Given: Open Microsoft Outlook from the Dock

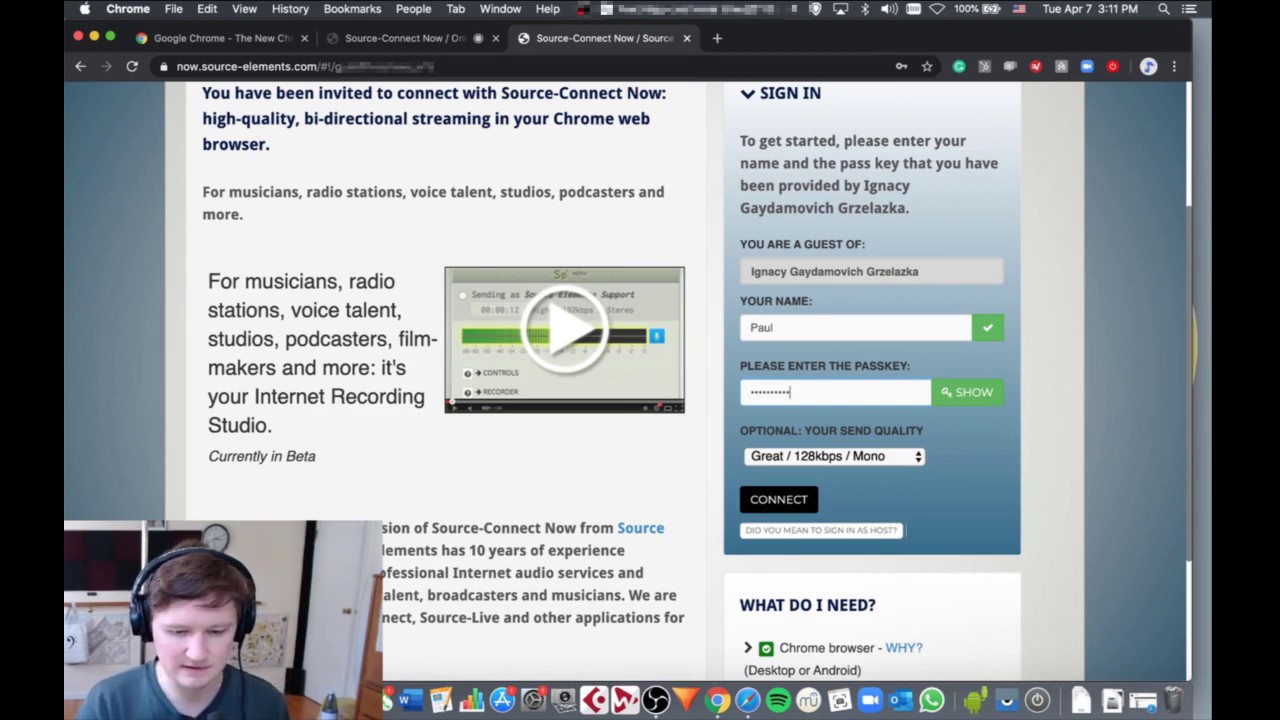Looking at the screenshot, I should pyautogui.click(x=900, y=700).
